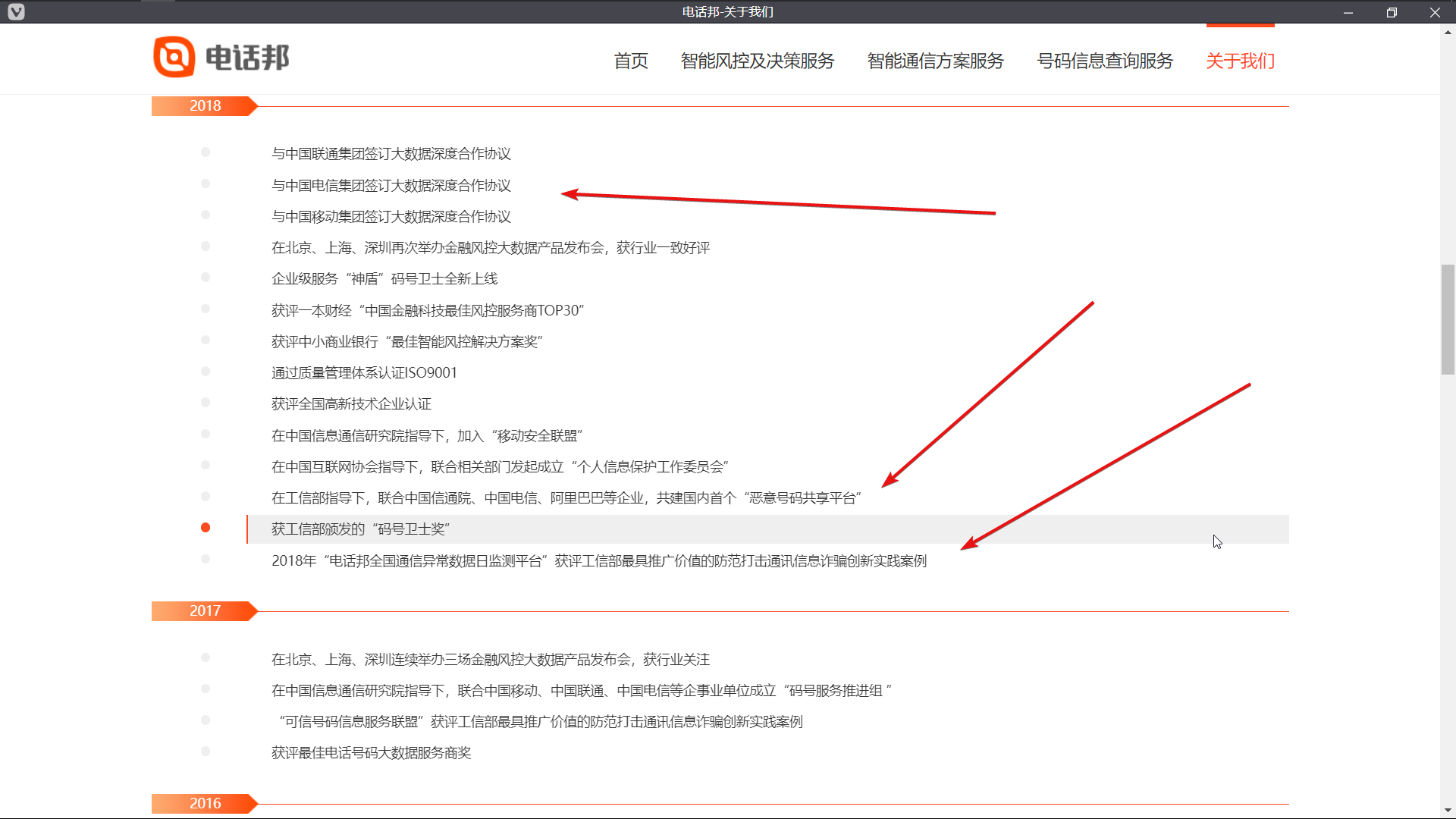1456x819 pixels.
Task: Open the Vivaldi browser menu icon
Action: (x=16, y=11)
